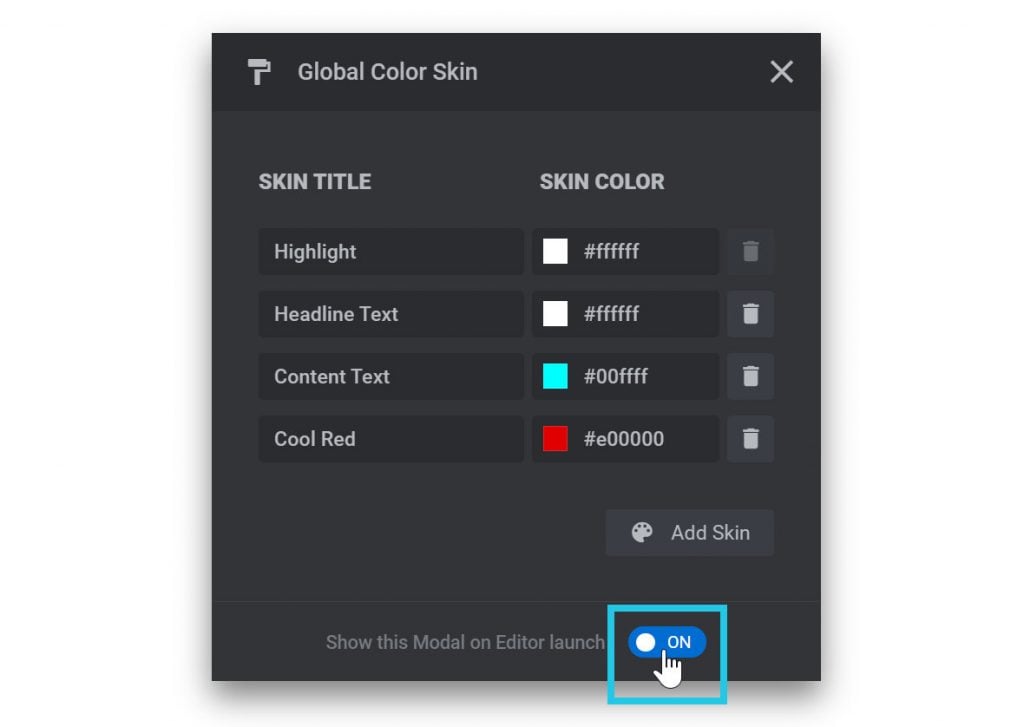Open the Add Skin button

689,532
